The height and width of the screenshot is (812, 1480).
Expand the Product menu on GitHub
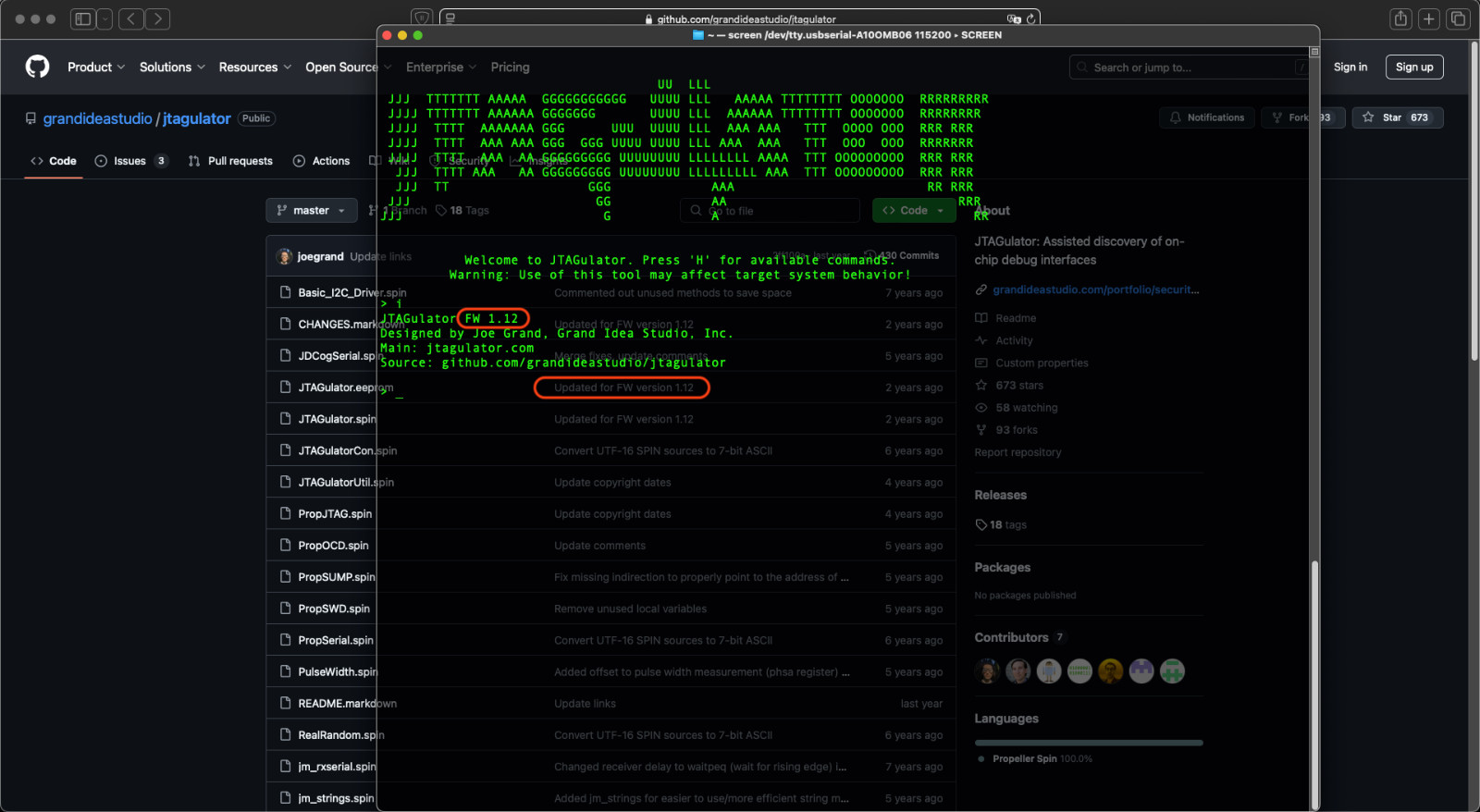(96, 67)
